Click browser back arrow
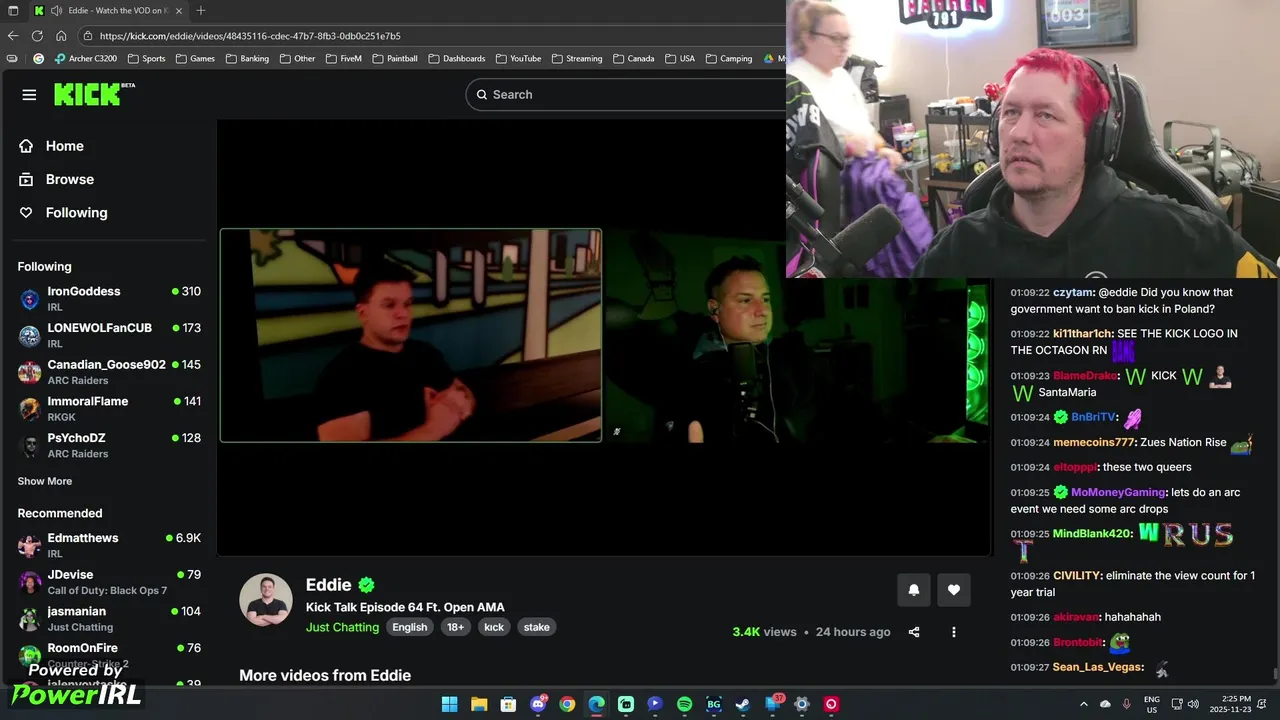 pyautogui.click(x=13, y=36)
